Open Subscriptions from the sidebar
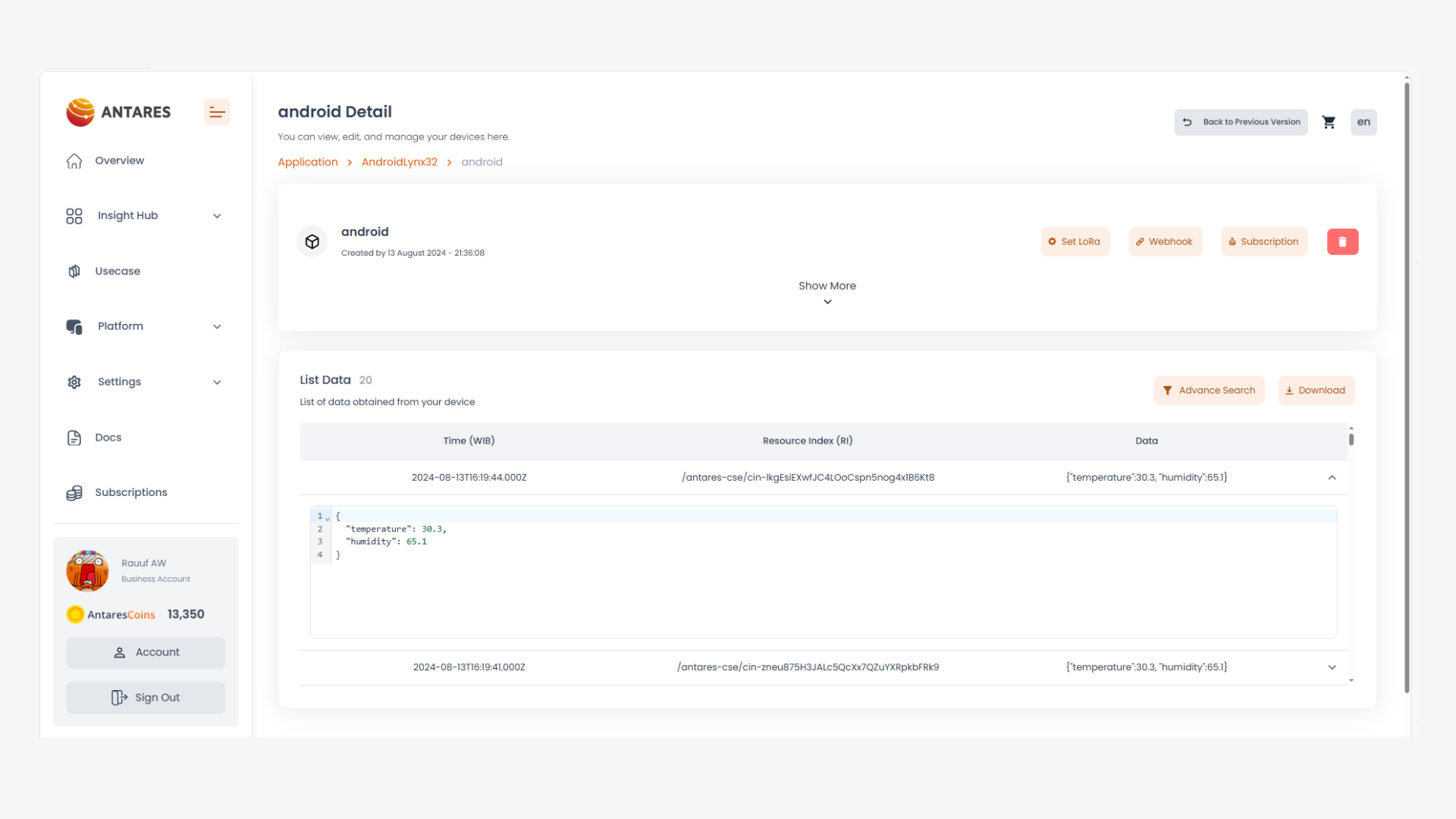The width and height of the screenshot is (1456, 819). pyautogui.click(x=130, y=493)
